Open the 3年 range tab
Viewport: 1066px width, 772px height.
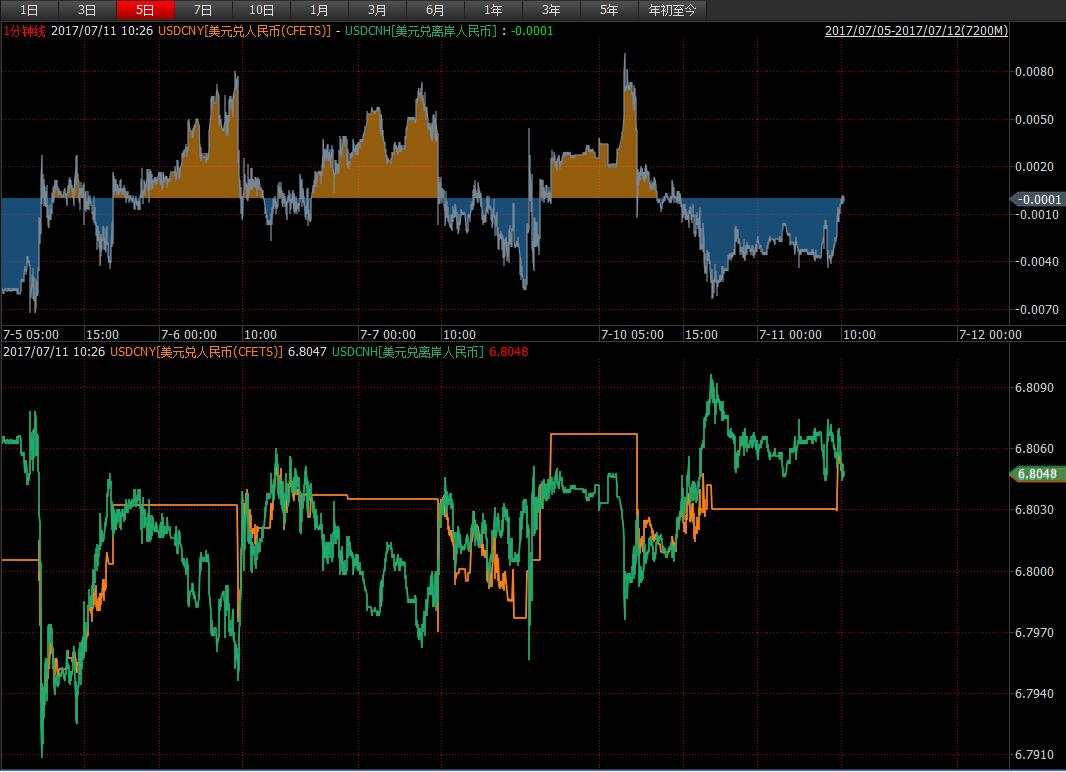[551, 10]
